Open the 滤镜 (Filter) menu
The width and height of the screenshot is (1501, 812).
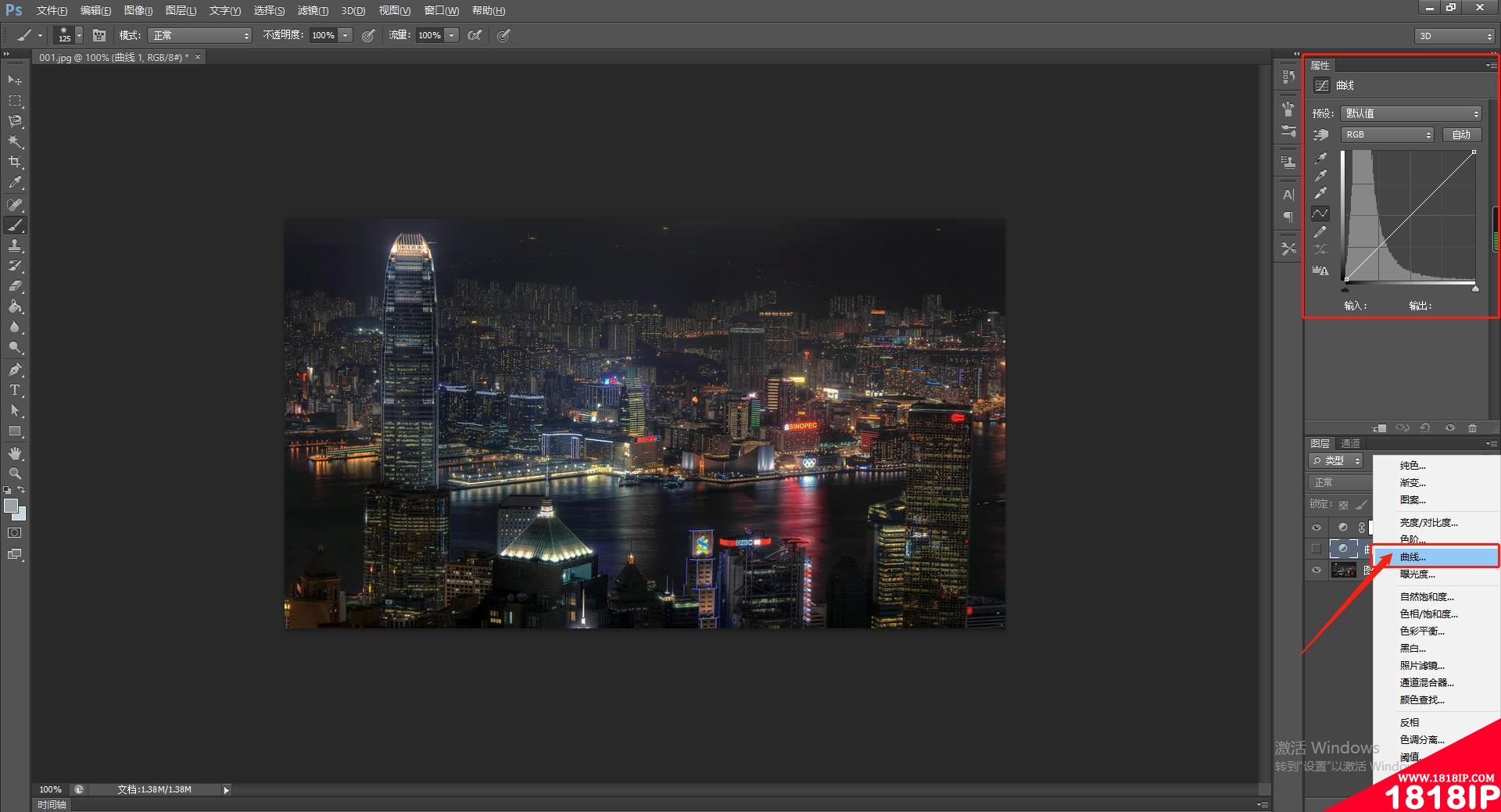[x=313, y=10]
